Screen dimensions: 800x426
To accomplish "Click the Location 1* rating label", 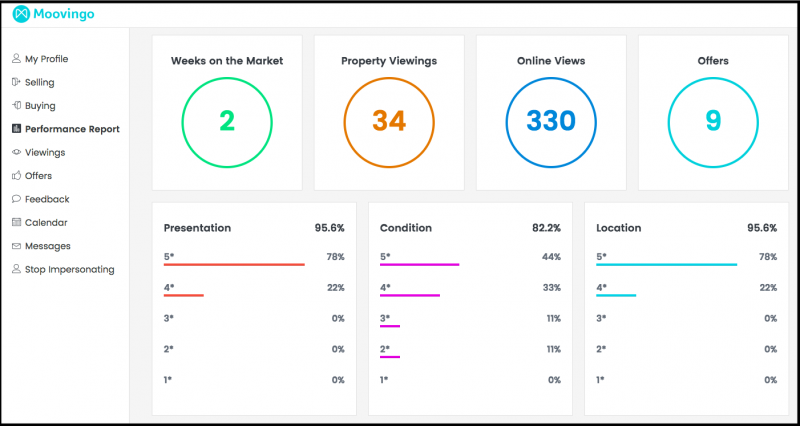I will [601, 380].
